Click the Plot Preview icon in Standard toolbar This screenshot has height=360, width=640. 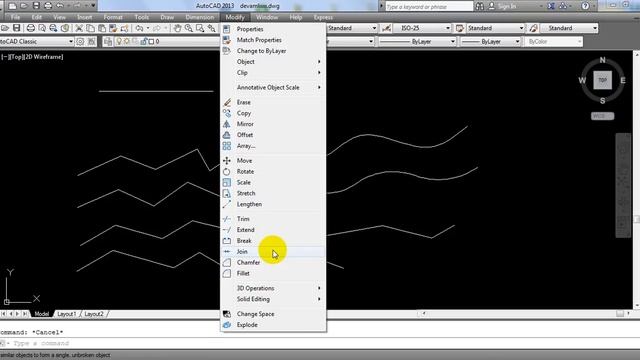42,28
